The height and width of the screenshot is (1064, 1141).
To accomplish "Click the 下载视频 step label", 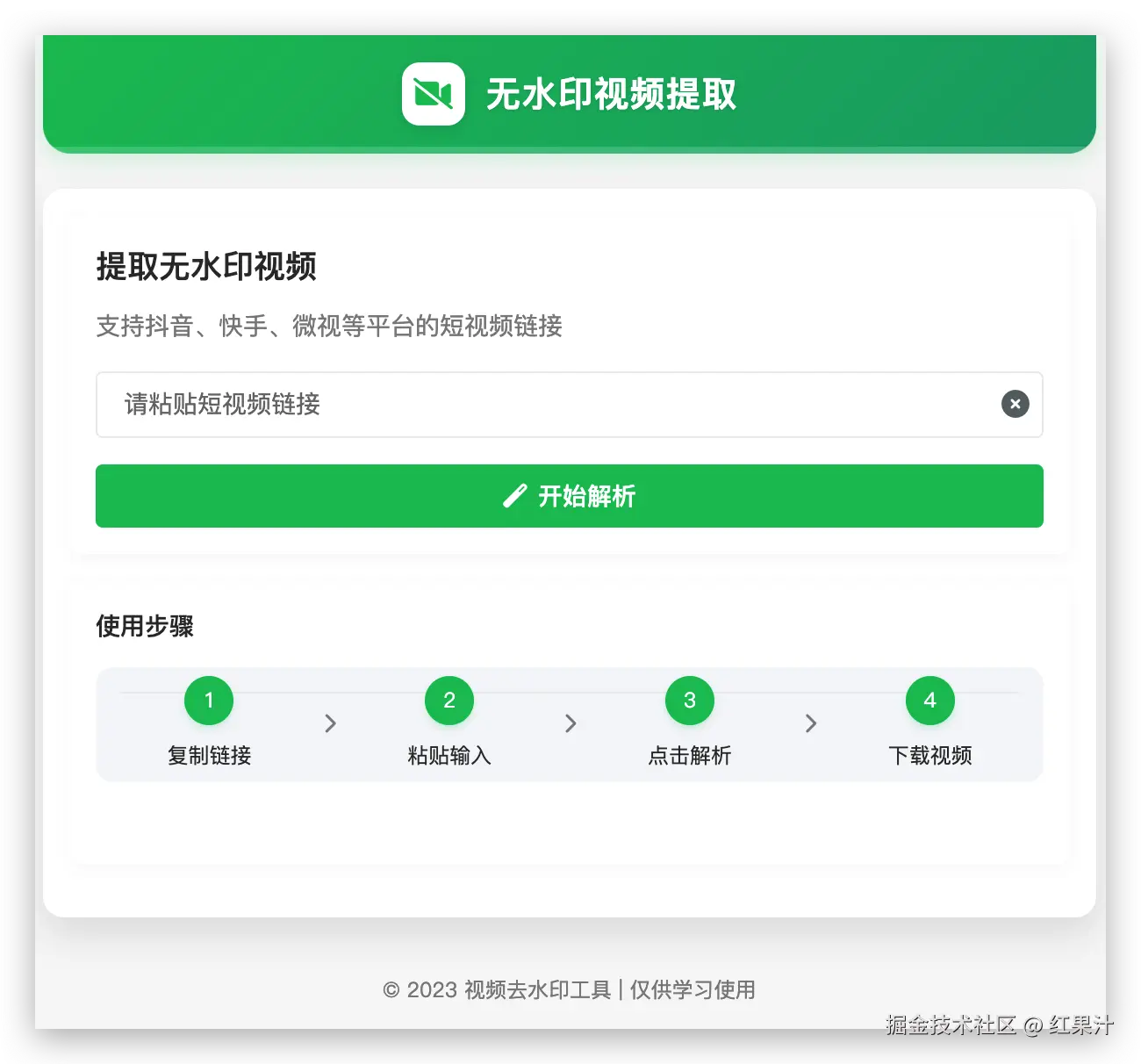I will (x=930, y=755).
